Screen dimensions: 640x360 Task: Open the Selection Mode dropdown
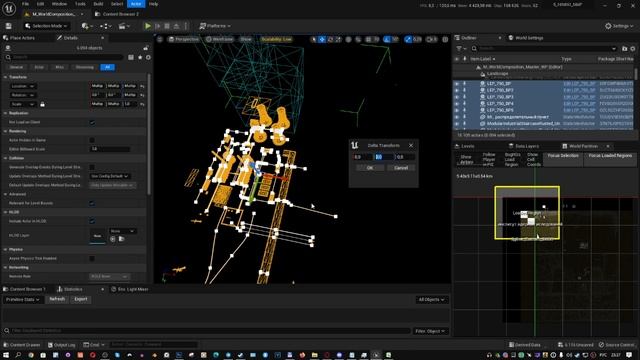click(46, 26)
